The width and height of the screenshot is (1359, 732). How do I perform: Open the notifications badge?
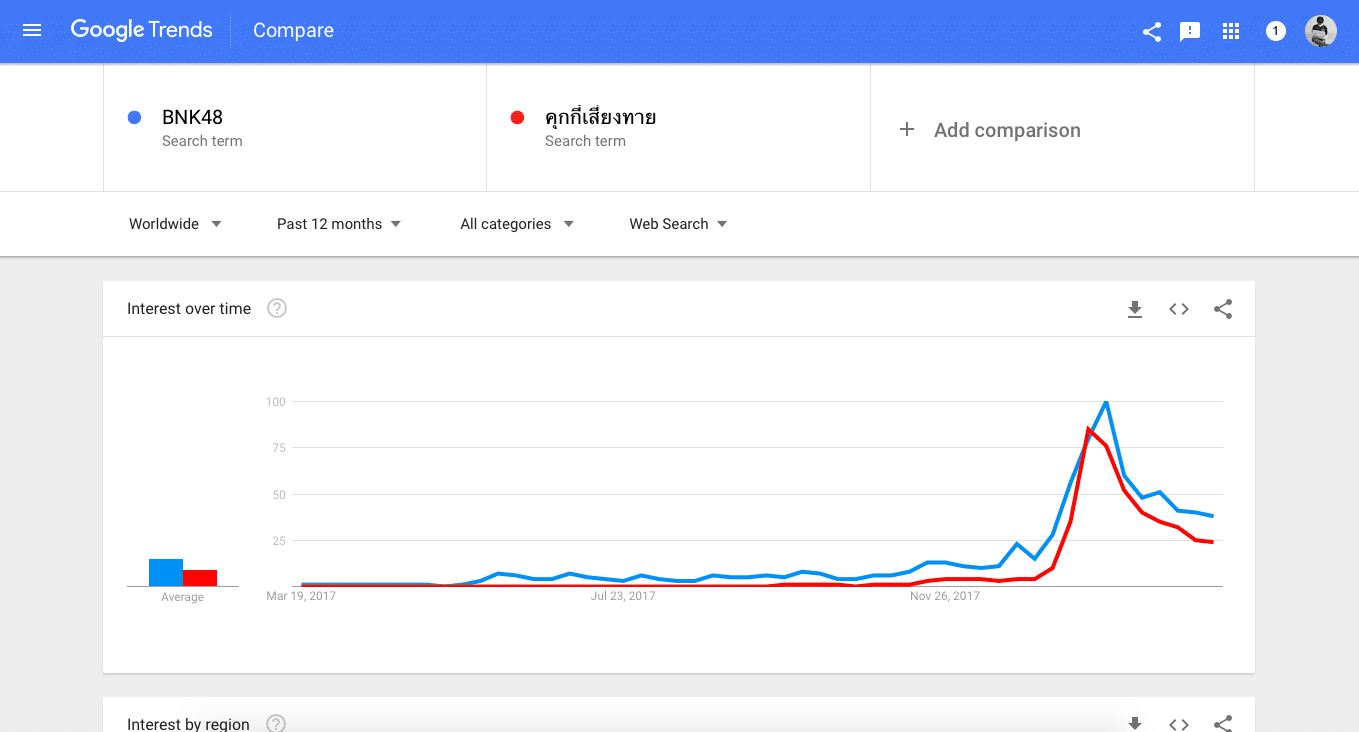click(1275, 32)
